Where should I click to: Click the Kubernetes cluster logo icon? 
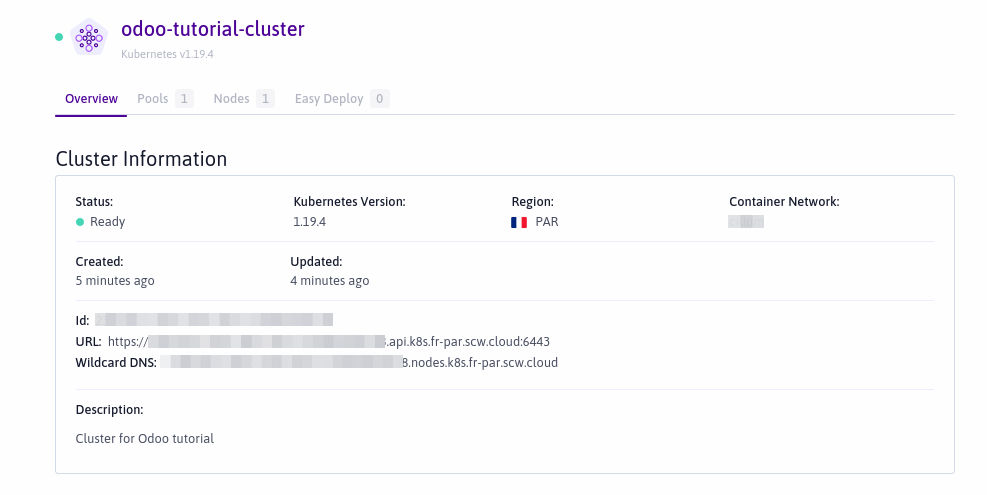click(89, 37)
